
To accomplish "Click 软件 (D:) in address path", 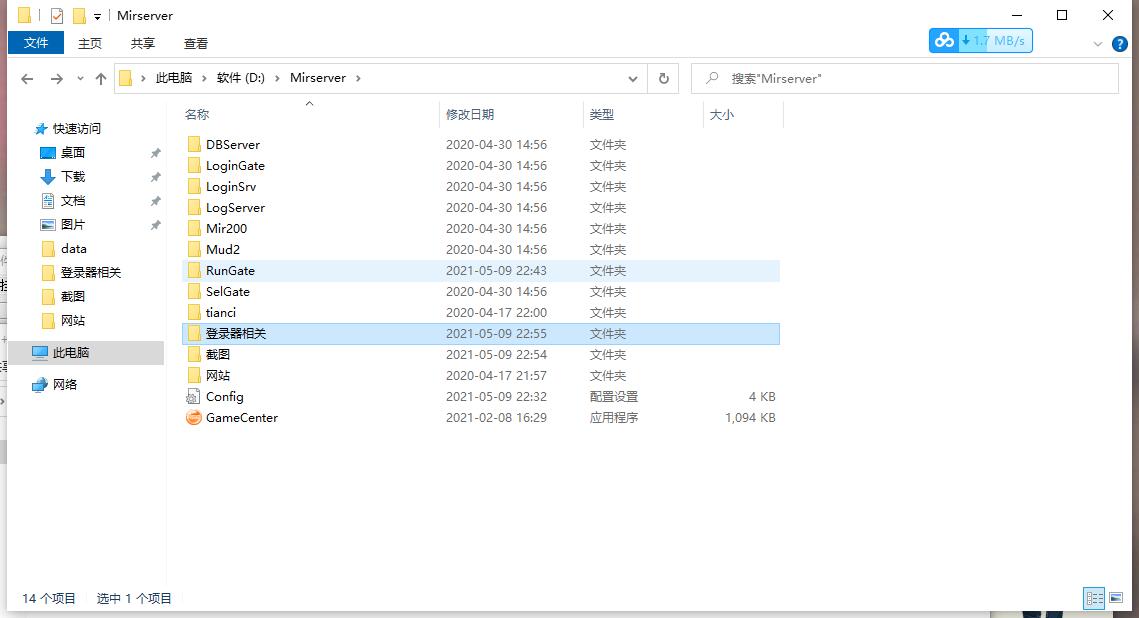I will (x=240, y=78).
